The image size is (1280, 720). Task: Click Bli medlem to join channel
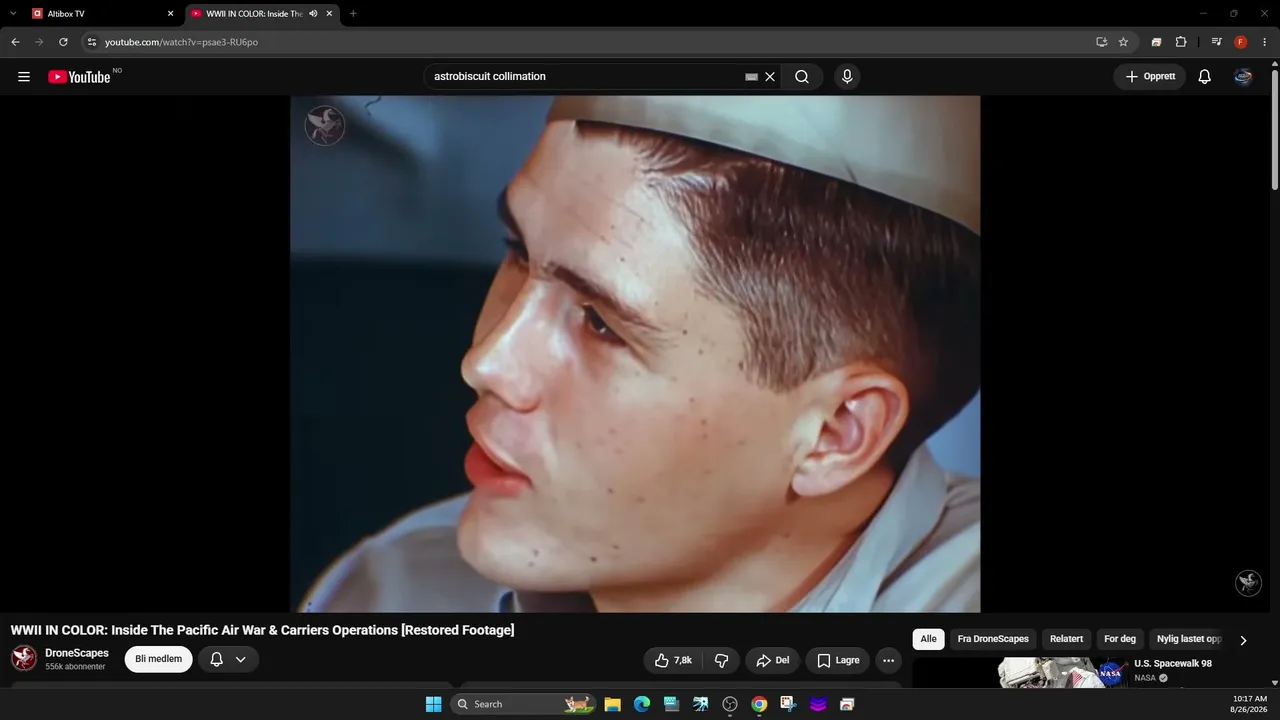click(158, 659)
